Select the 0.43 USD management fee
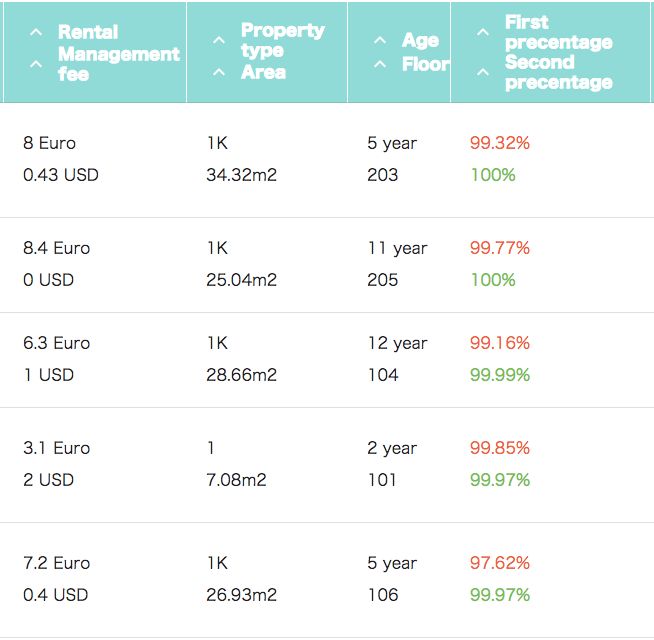Image resolution: width=654 pixels, height=640 pixels. [x=61, y=175]
